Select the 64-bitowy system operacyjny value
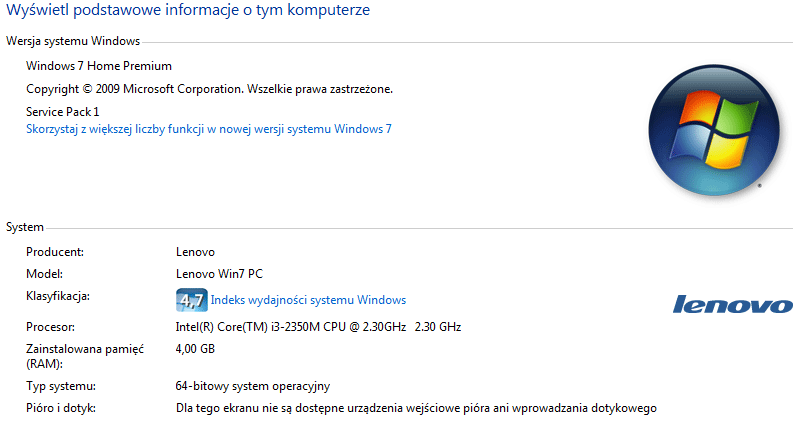The image size is (801, 428). [252, 386]
